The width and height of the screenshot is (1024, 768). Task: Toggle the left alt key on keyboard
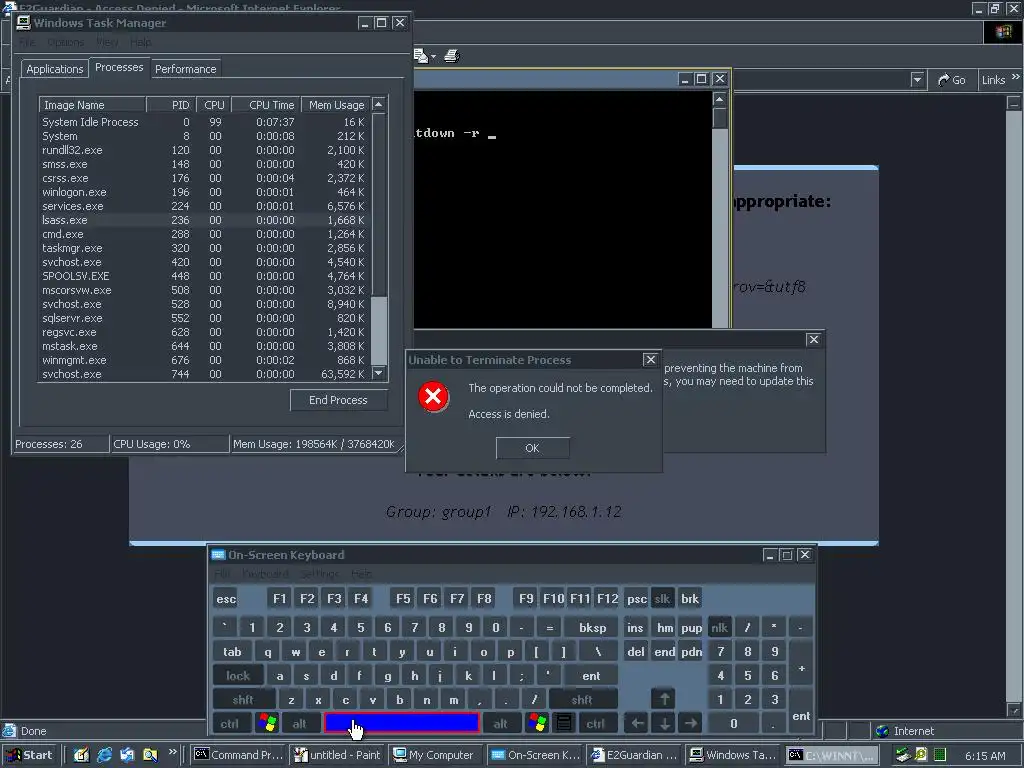(299, 723)
